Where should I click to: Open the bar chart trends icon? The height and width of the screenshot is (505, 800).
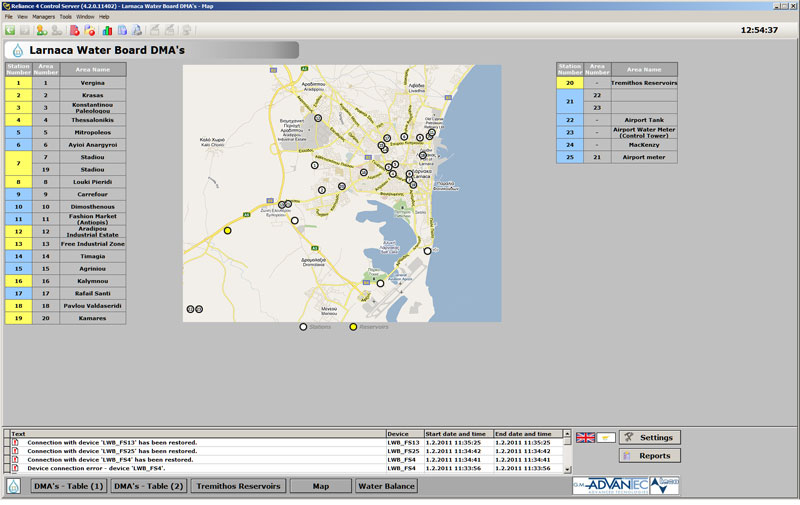click(x=107, y=30)
